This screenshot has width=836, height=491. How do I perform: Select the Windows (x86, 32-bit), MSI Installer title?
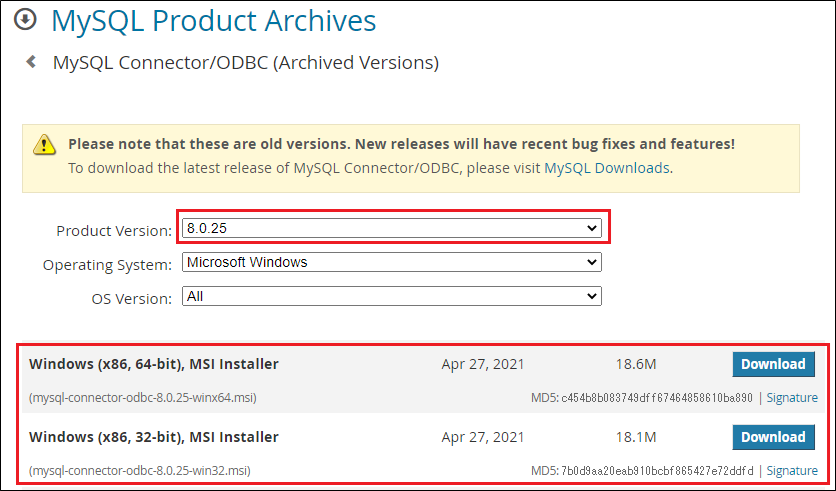click(154, 437)
